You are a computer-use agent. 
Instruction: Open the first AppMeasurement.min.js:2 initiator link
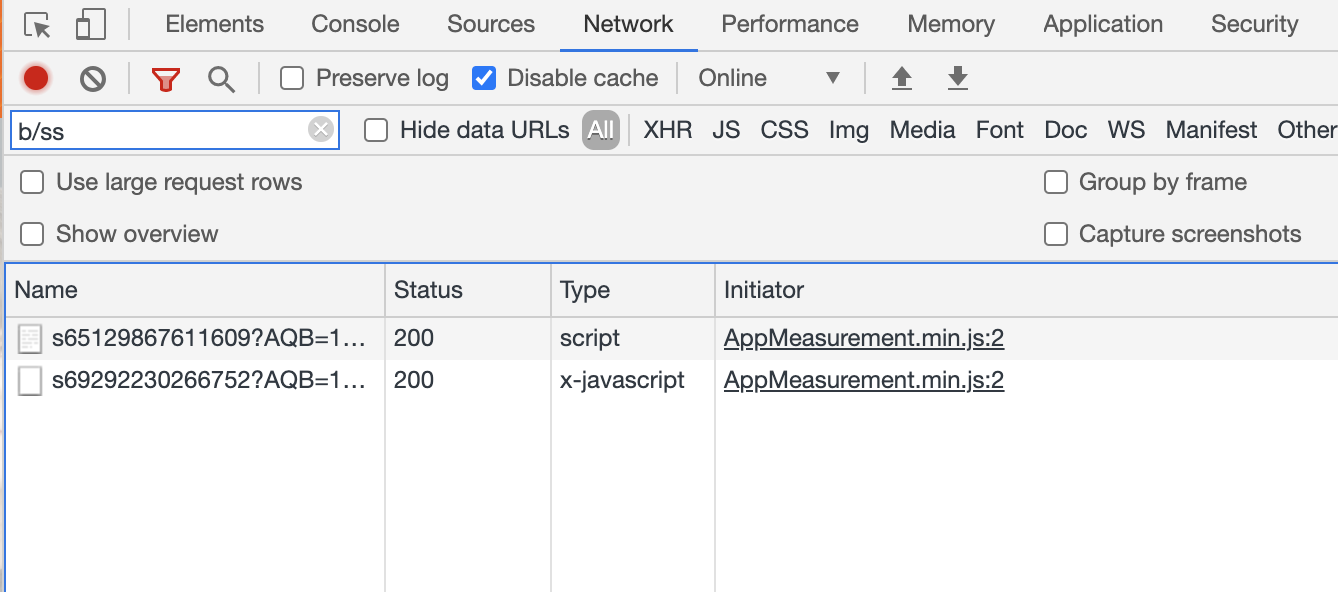[864, 338]
